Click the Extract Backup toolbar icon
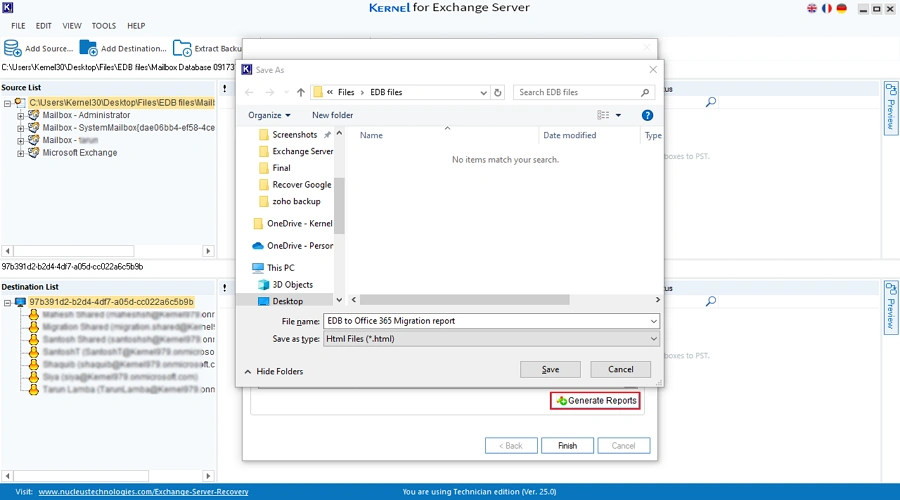 tap(182, 48)
